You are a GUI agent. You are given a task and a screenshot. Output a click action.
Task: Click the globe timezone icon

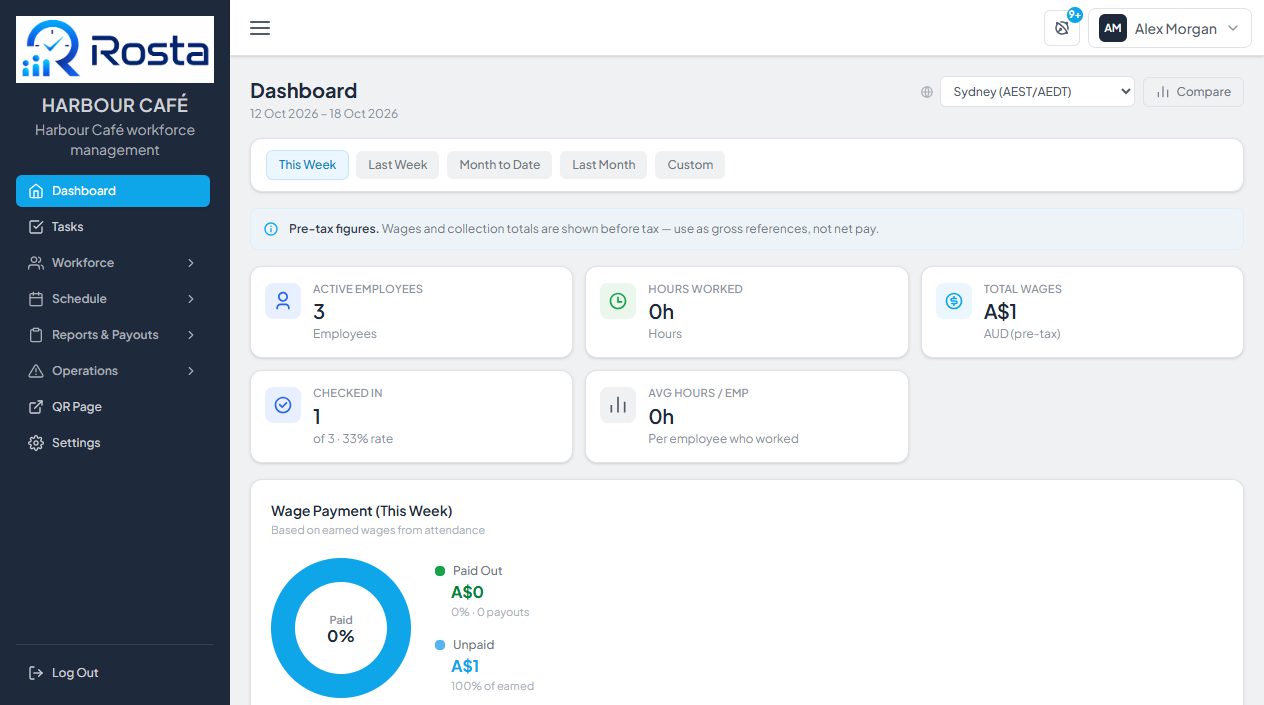coord(927,92)
